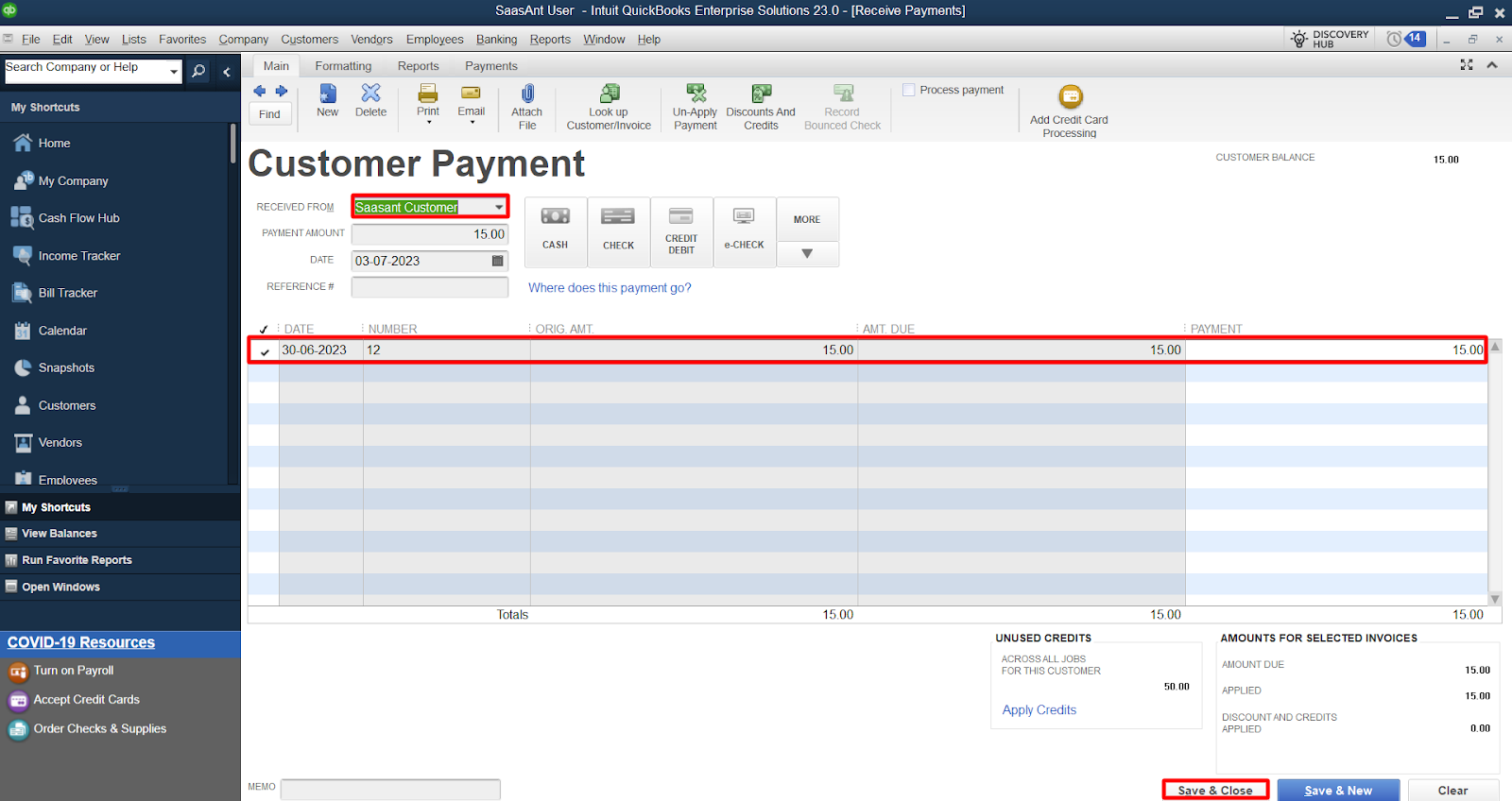Switch to the ribbon Reports tab
Viewport: 1512px width, 801px height.
(418, 66)
